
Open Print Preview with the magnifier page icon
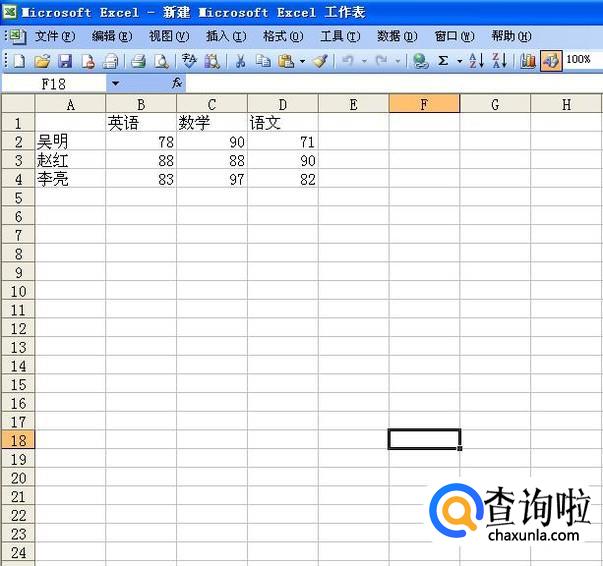click(x=161, y=61)
